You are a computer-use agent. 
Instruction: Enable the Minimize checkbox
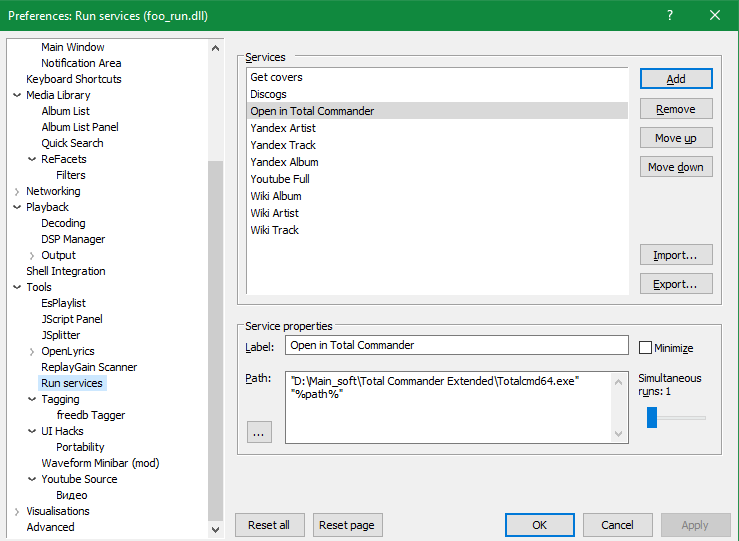646,347
